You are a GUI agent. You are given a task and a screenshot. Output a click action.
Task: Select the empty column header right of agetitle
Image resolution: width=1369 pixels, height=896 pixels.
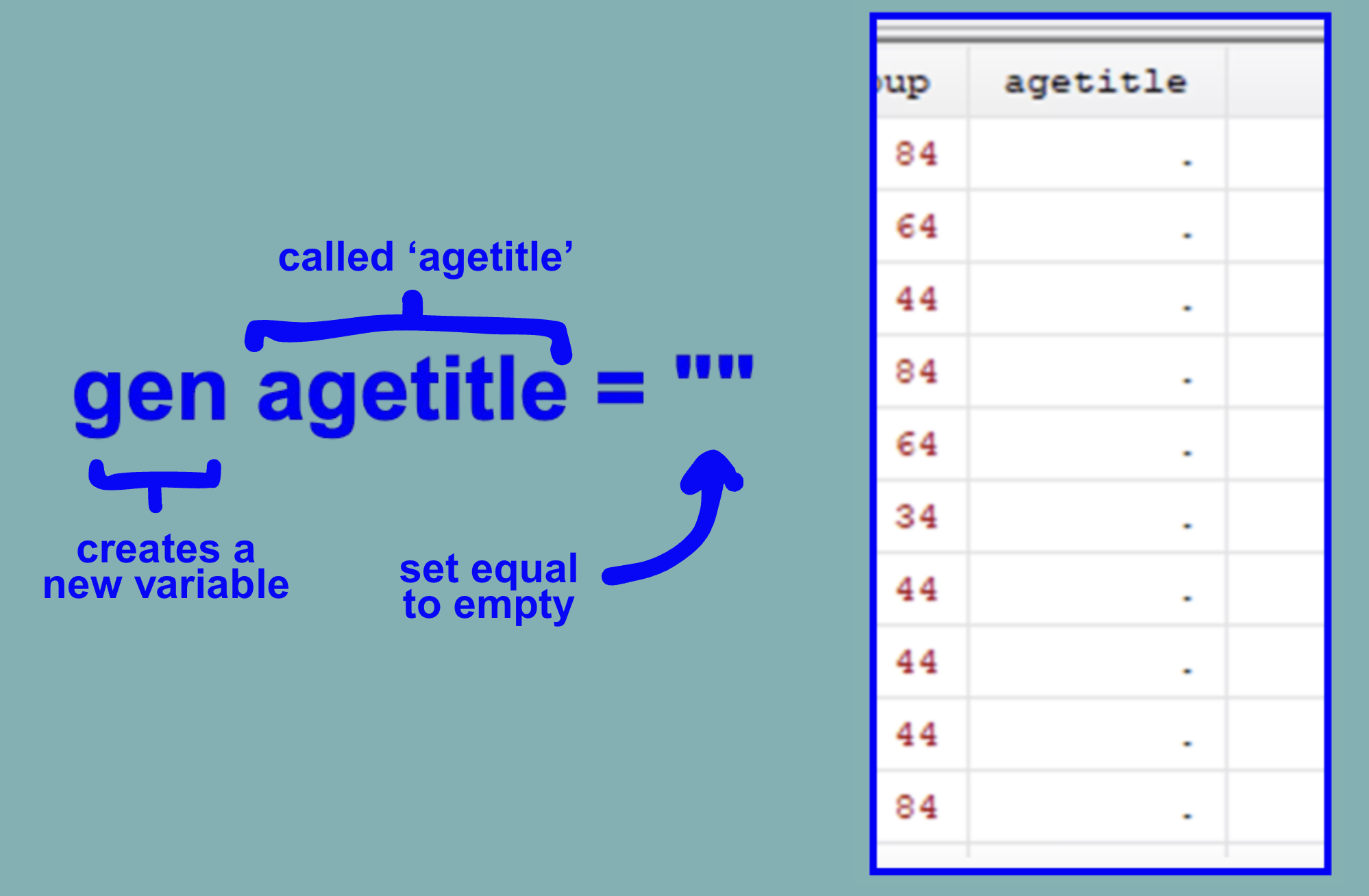1274,83
